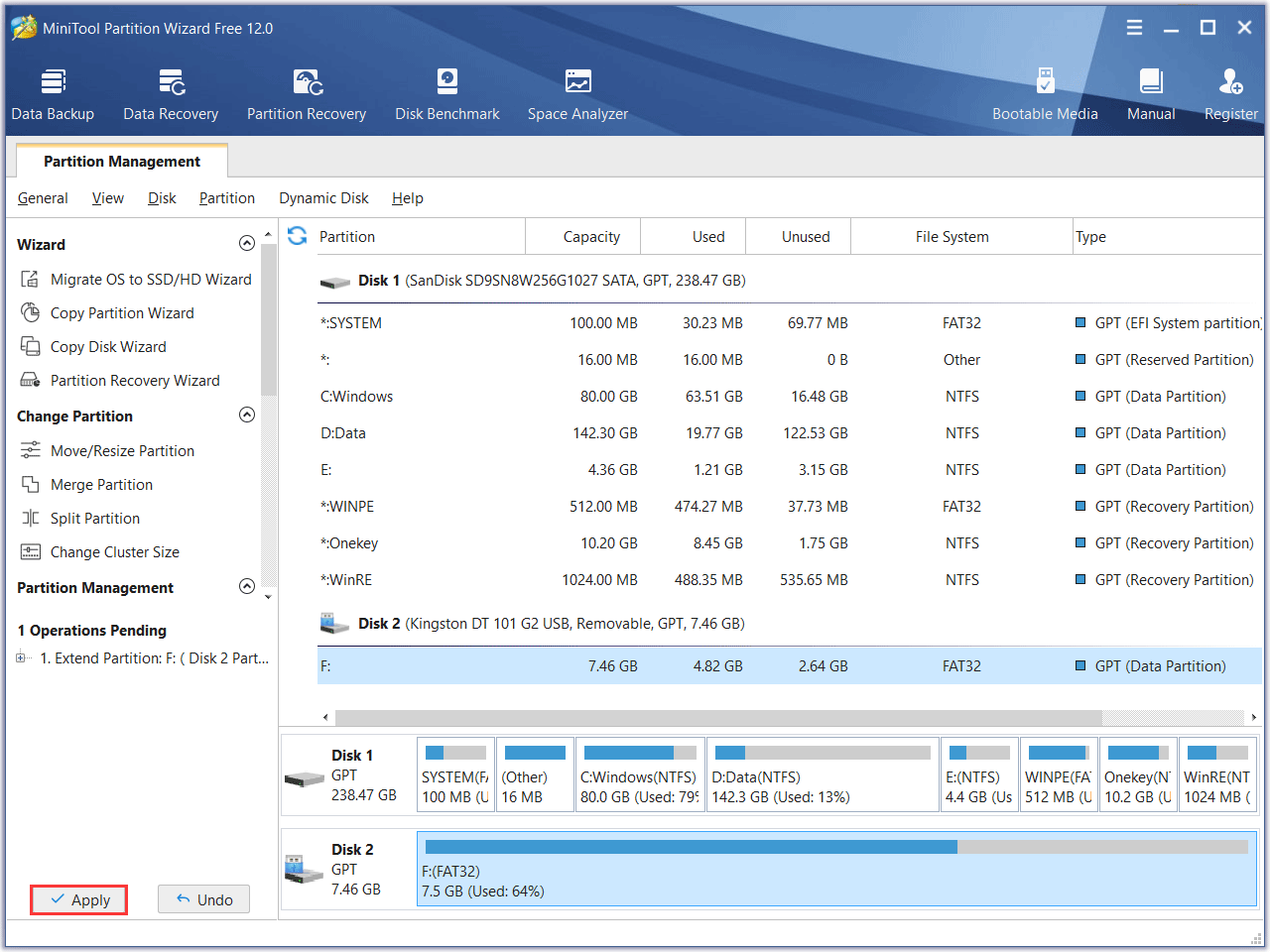This screenshot has width=1270, height=952.
Task: Open the Space Analyzer
Action: click(x=577, y=95)
